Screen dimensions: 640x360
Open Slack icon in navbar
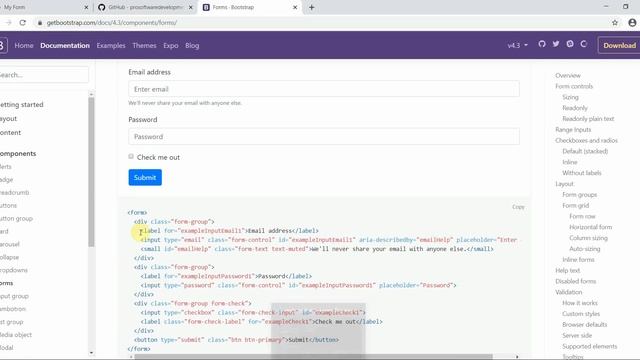tap(570, 44)
